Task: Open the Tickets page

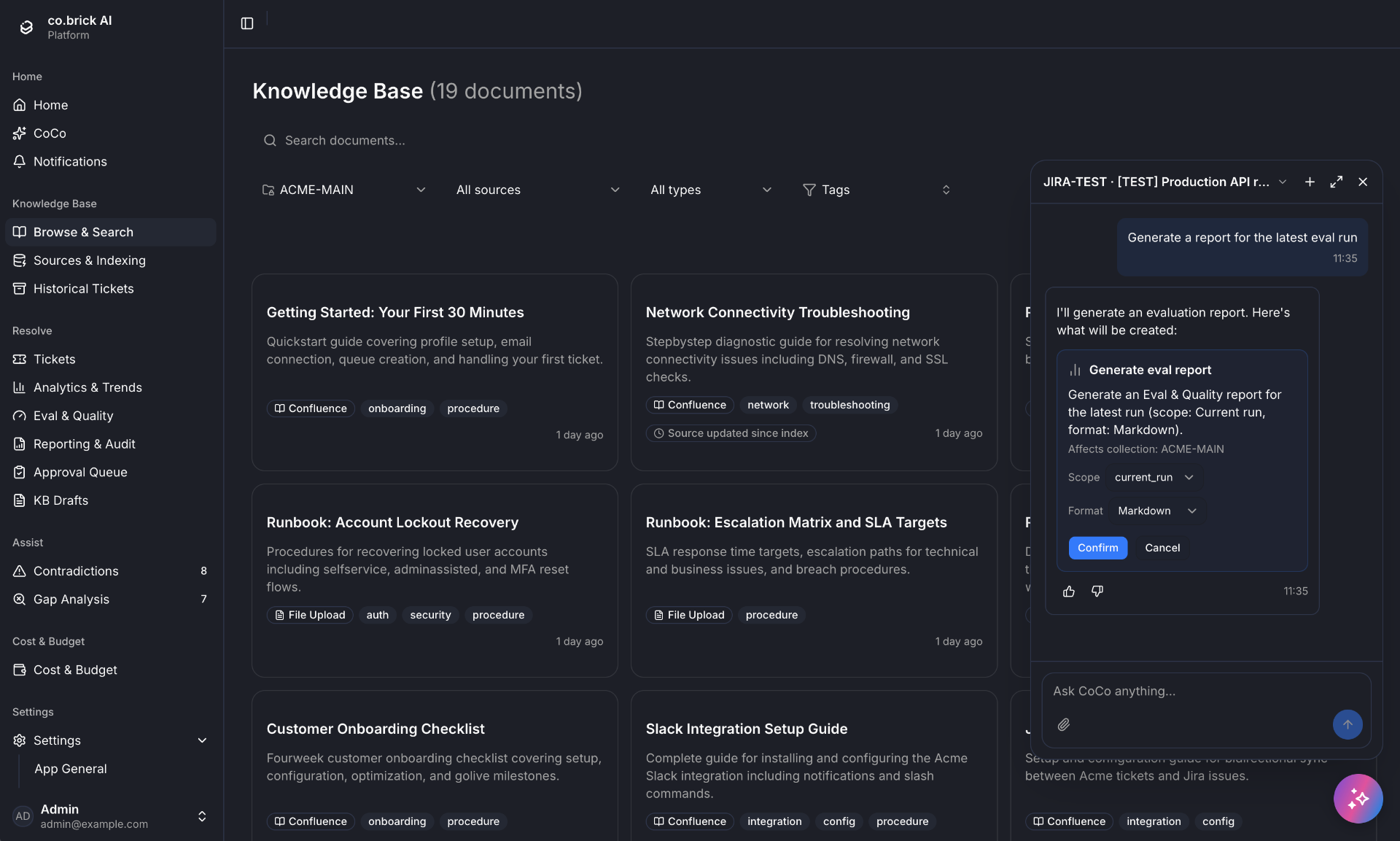Action: [110, 359]
